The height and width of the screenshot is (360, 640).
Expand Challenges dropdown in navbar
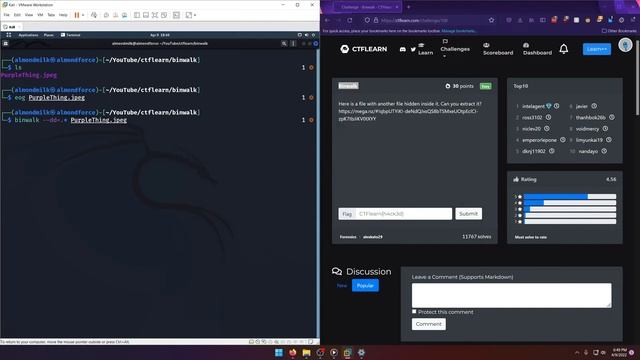[x=455, y=49]
